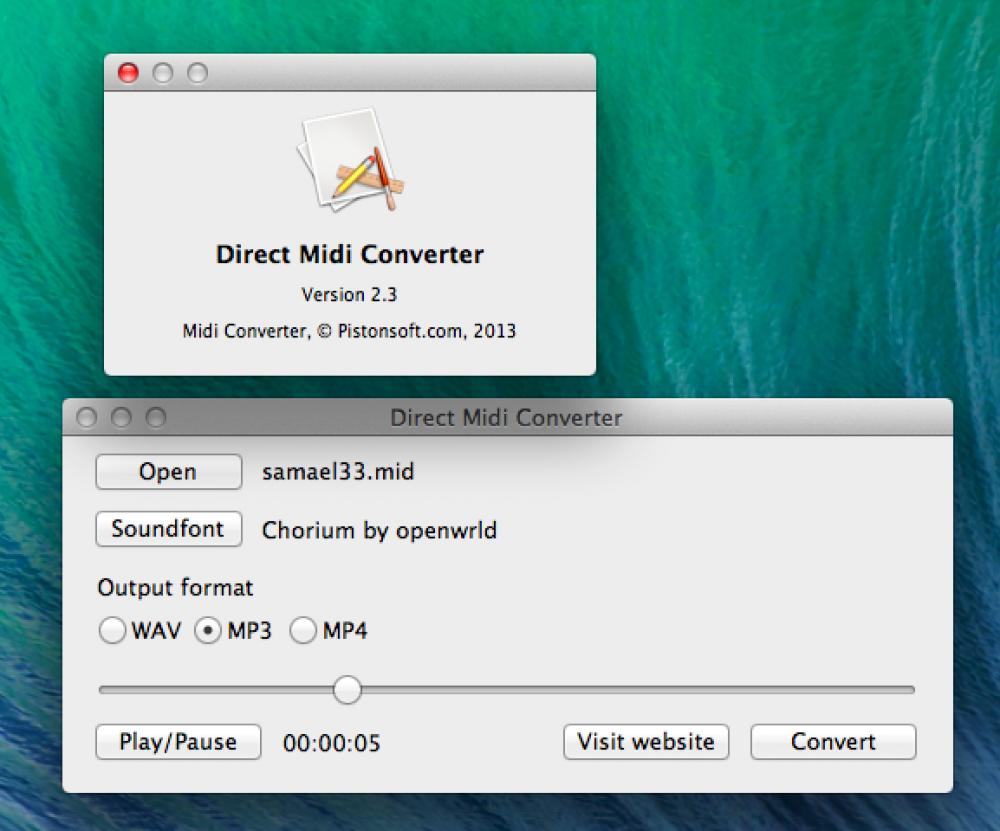
Task: Open the samael33.mid file picker
Action: pos(167,471)
